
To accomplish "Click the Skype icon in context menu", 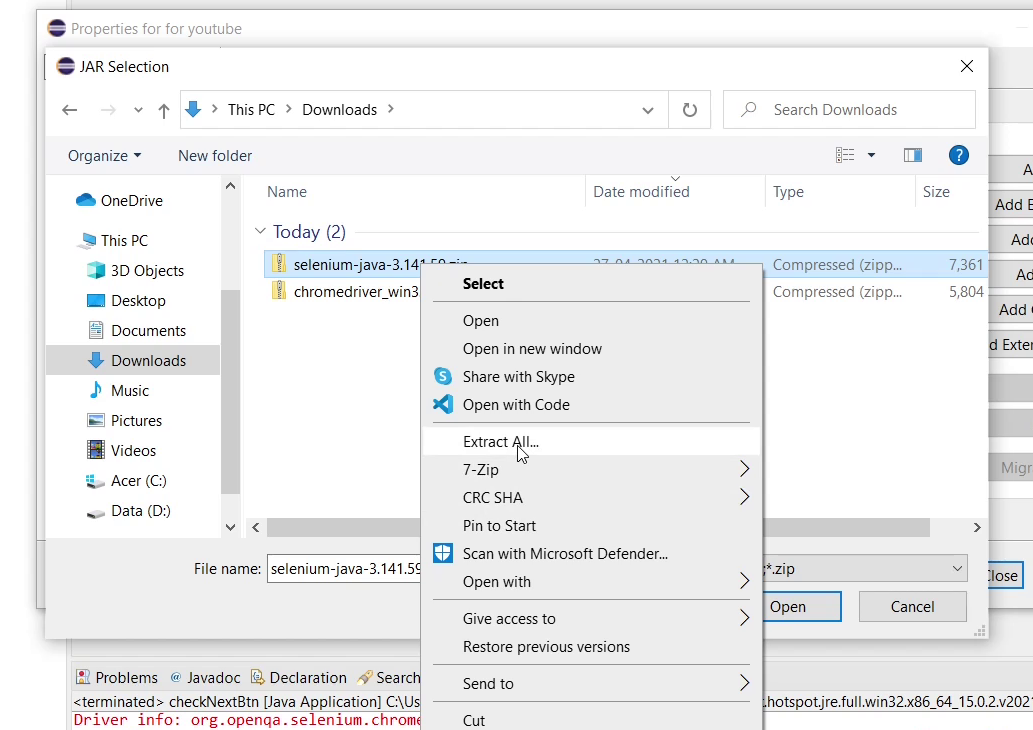I will pyautogui.click(x=443, y=376).
